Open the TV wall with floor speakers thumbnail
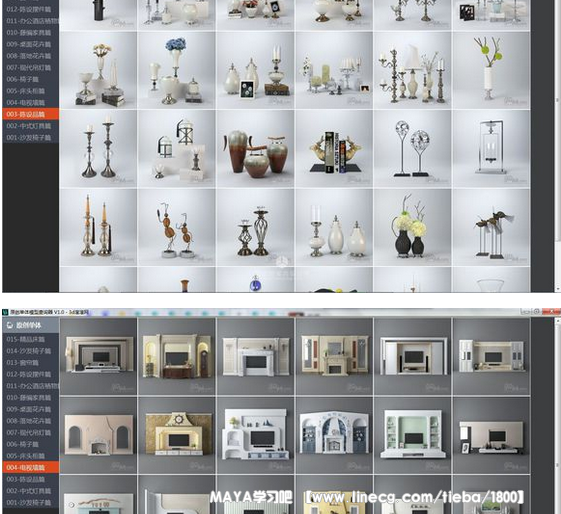Viewport: 561px width, 514px height. tap(413, 357)
